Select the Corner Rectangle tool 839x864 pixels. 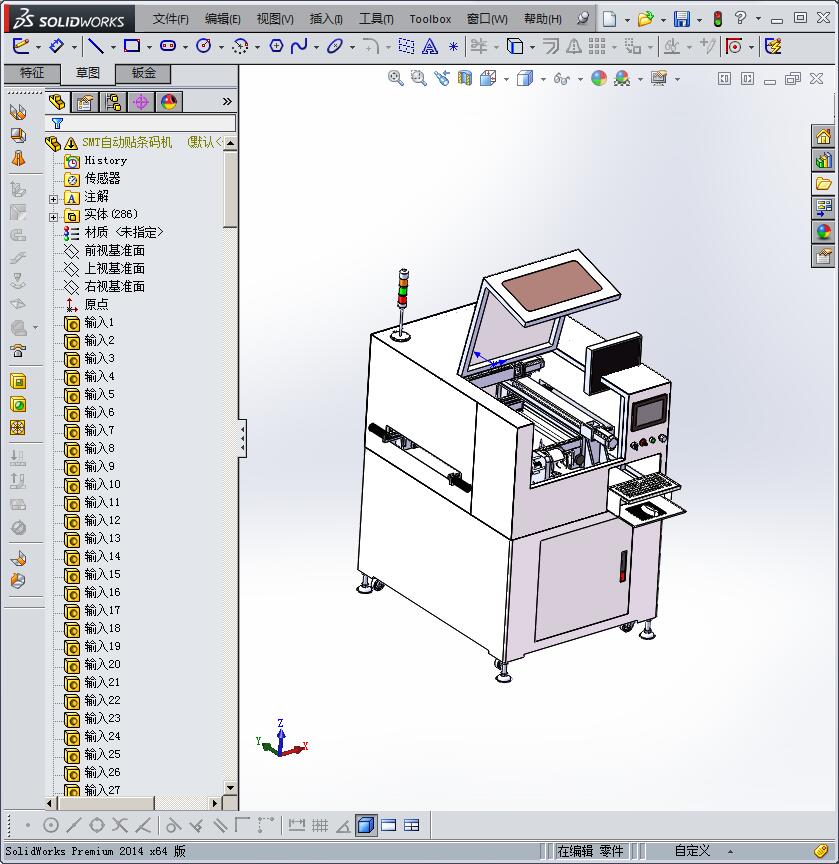132,46
